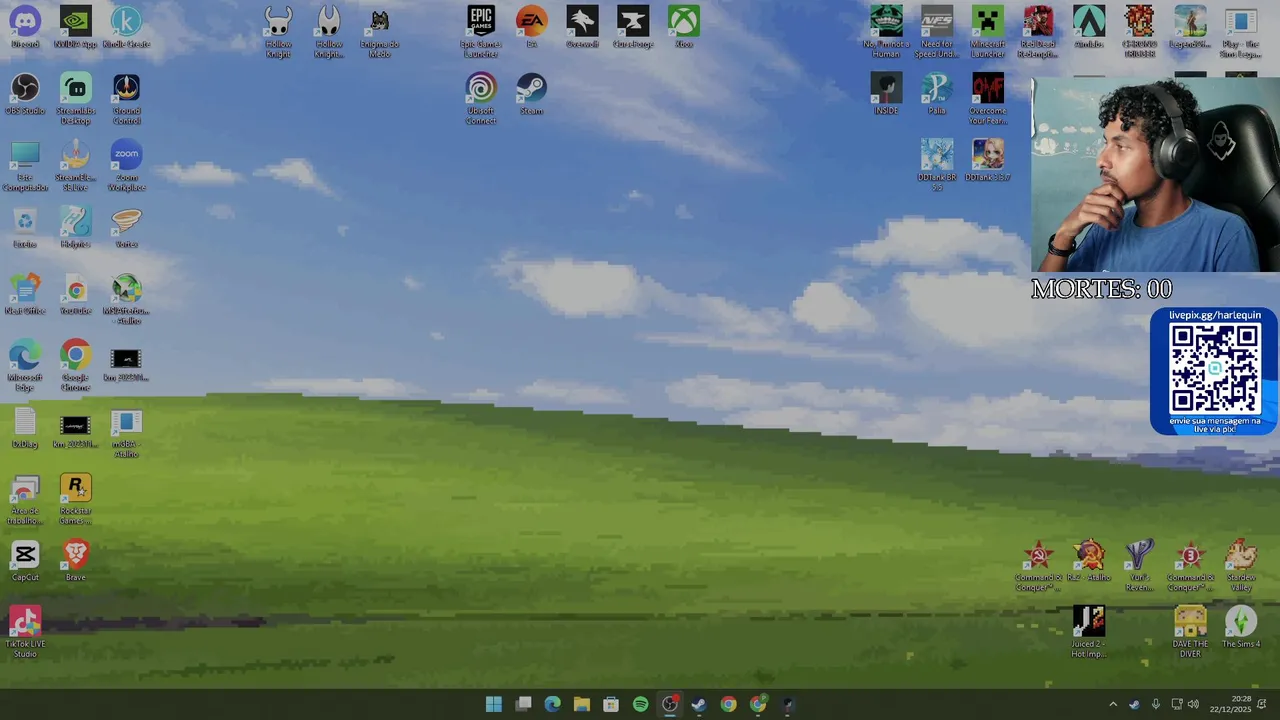Launch the Epic Games Launcher shortcut
The image size is (1280, 720).
pyautogui.click(x=481, y=32)
